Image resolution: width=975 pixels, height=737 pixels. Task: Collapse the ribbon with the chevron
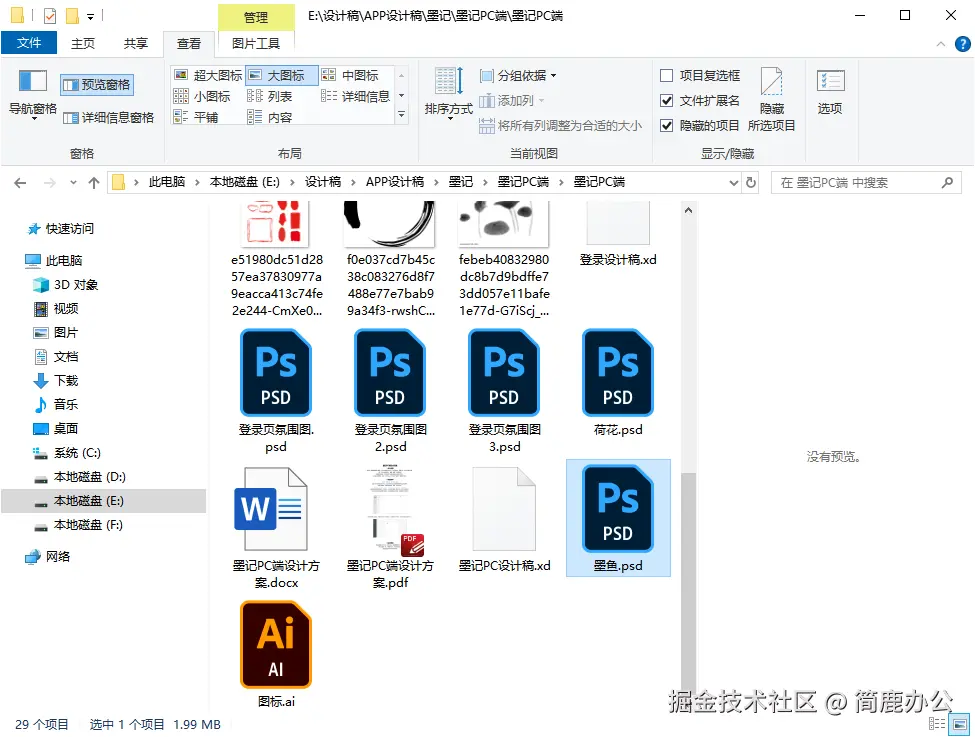941,44
